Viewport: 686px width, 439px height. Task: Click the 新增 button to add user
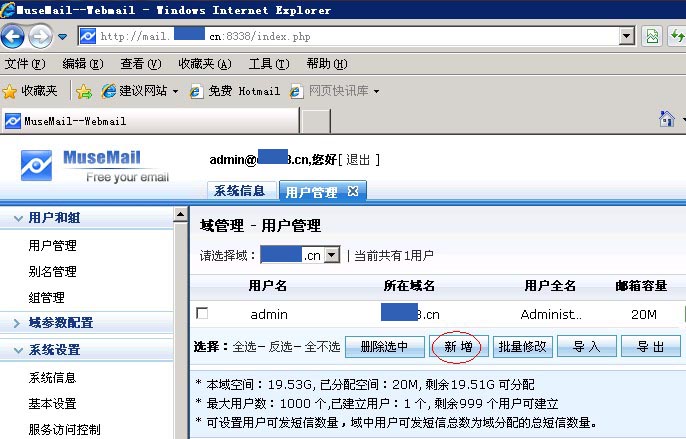coord(457,347)
